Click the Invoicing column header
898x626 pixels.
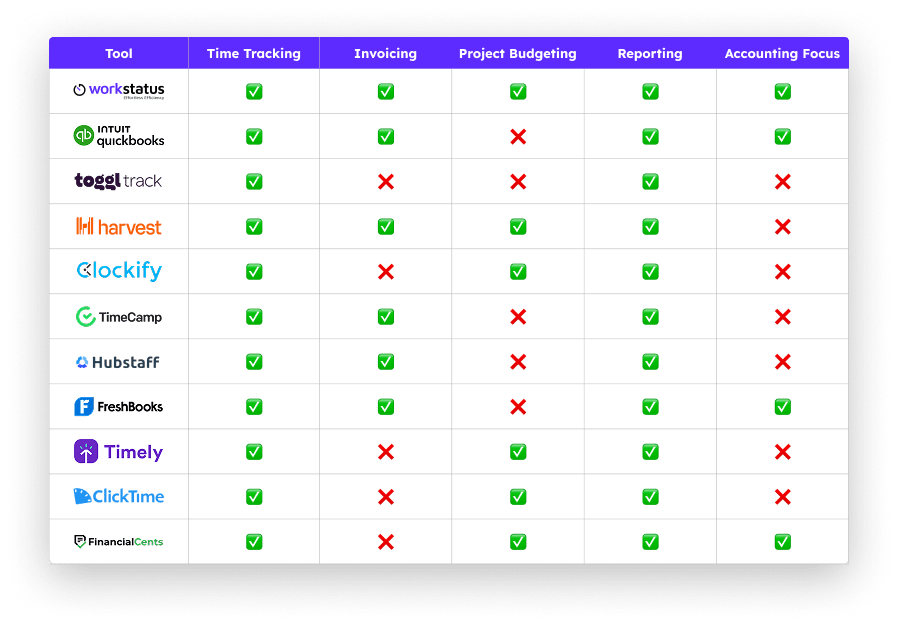(385, 54)
